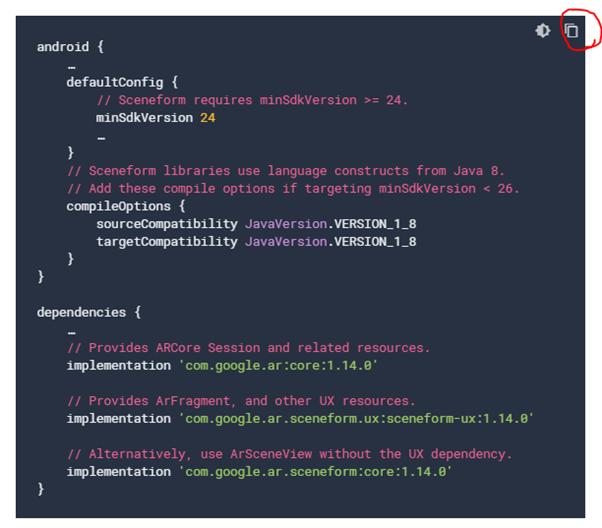602x528 pixels.
Task: Click the 'defaultConfig {' line
Action: 122,82
